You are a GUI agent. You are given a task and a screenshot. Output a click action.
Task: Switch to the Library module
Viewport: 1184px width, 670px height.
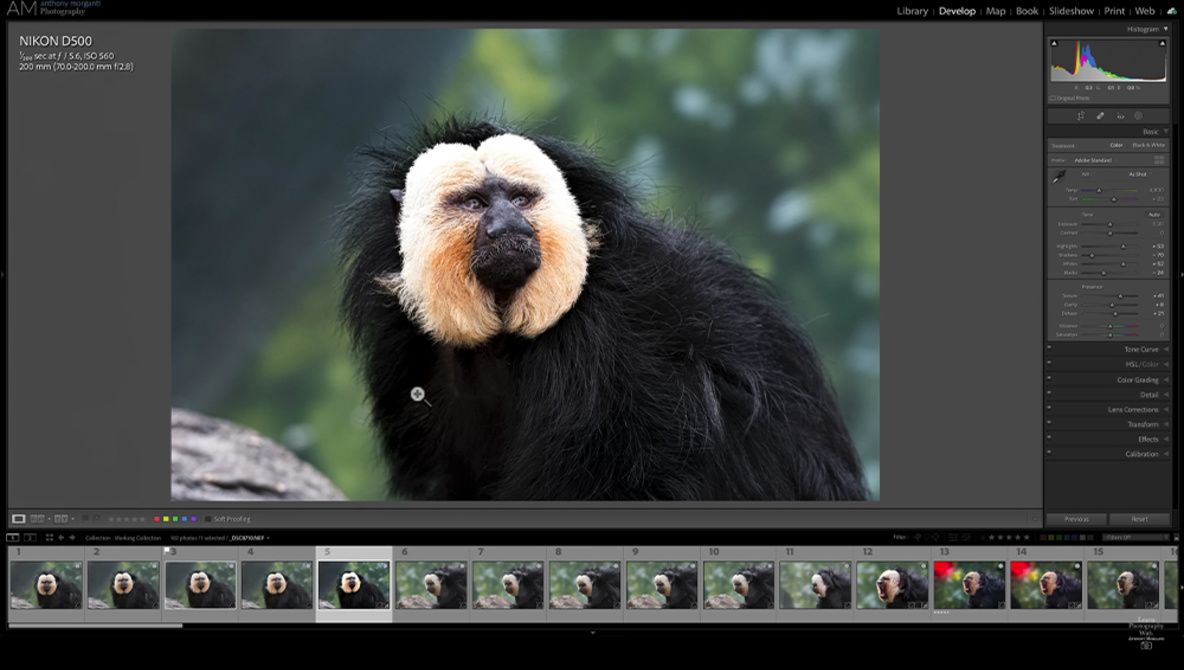click(x=912, y=11)
